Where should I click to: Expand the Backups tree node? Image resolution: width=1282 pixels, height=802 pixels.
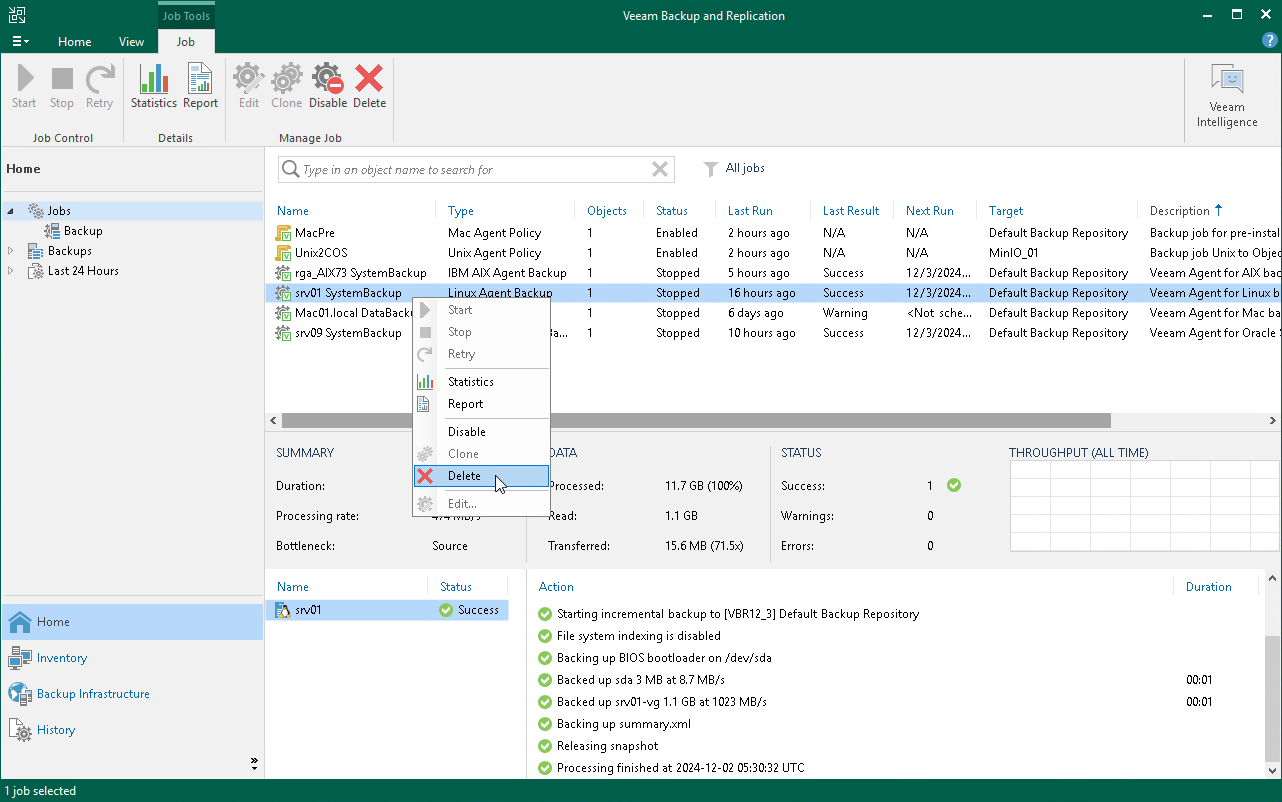(x=11, y=251)
